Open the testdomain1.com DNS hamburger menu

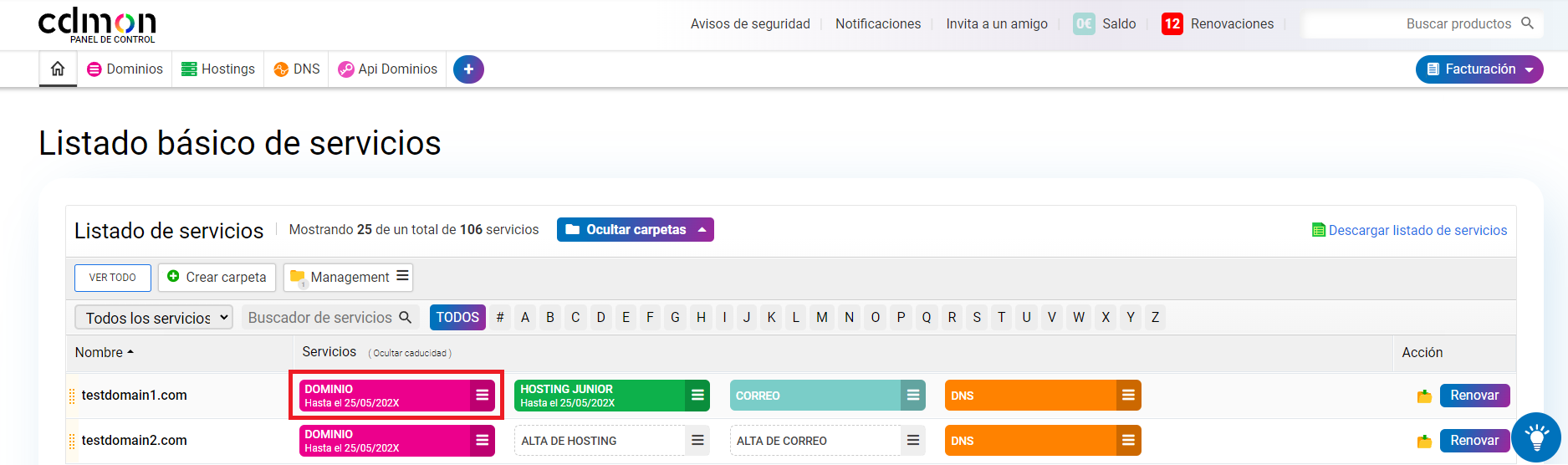coord(1128,396)
